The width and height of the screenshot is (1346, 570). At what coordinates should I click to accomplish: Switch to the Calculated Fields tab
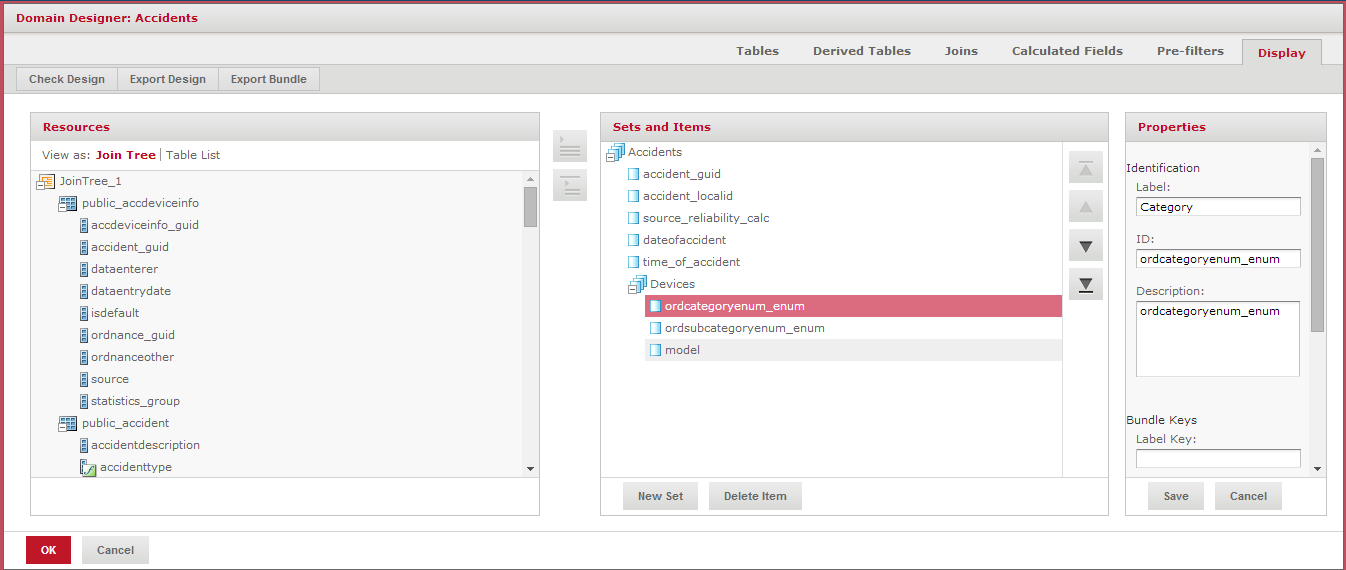click(1066, 51)
